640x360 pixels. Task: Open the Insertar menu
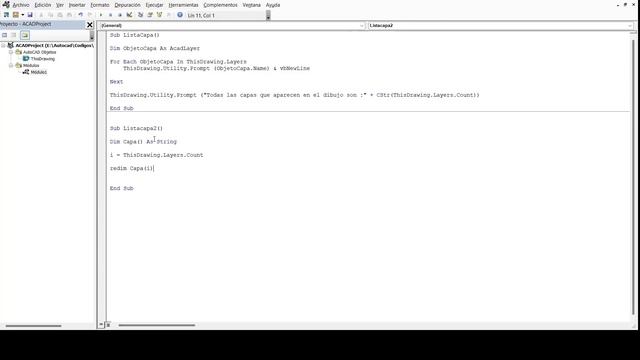click(77, 5)
